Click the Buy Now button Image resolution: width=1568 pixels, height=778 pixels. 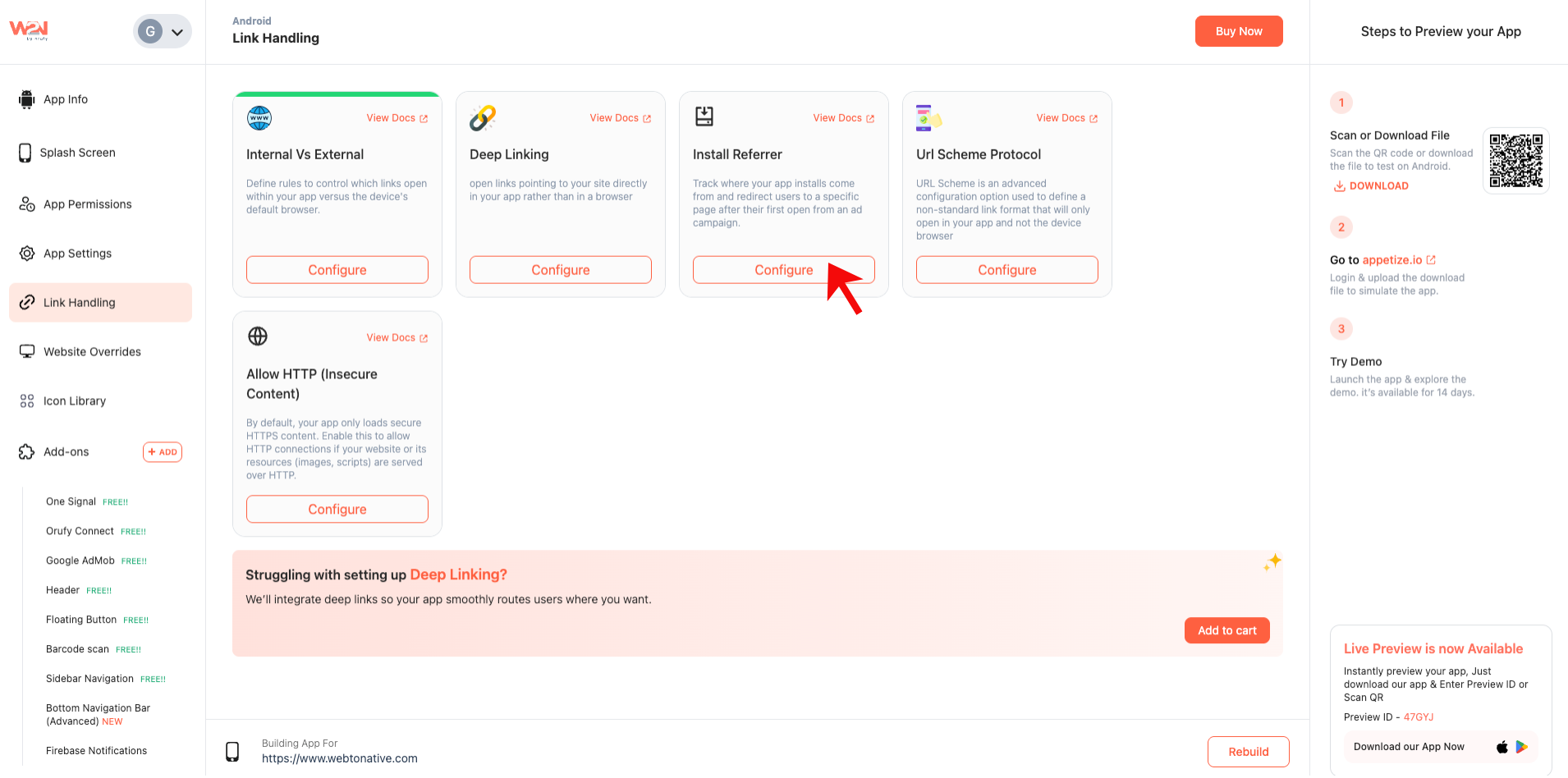tap(1238, 30)
